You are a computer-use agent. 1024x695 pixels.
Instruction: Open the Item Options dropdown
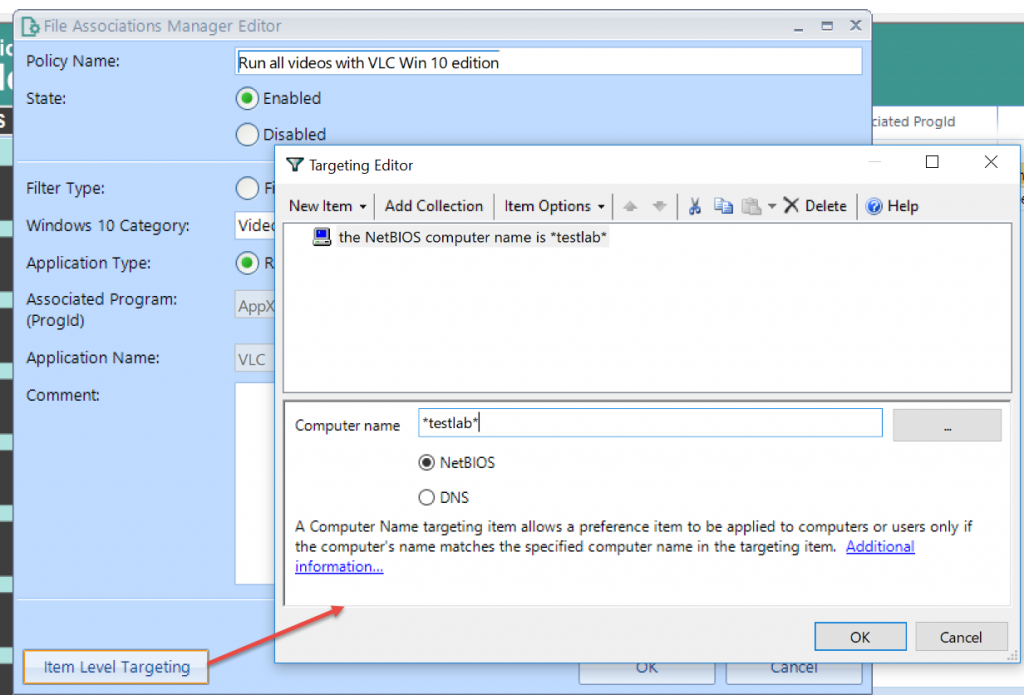(553, 206)
